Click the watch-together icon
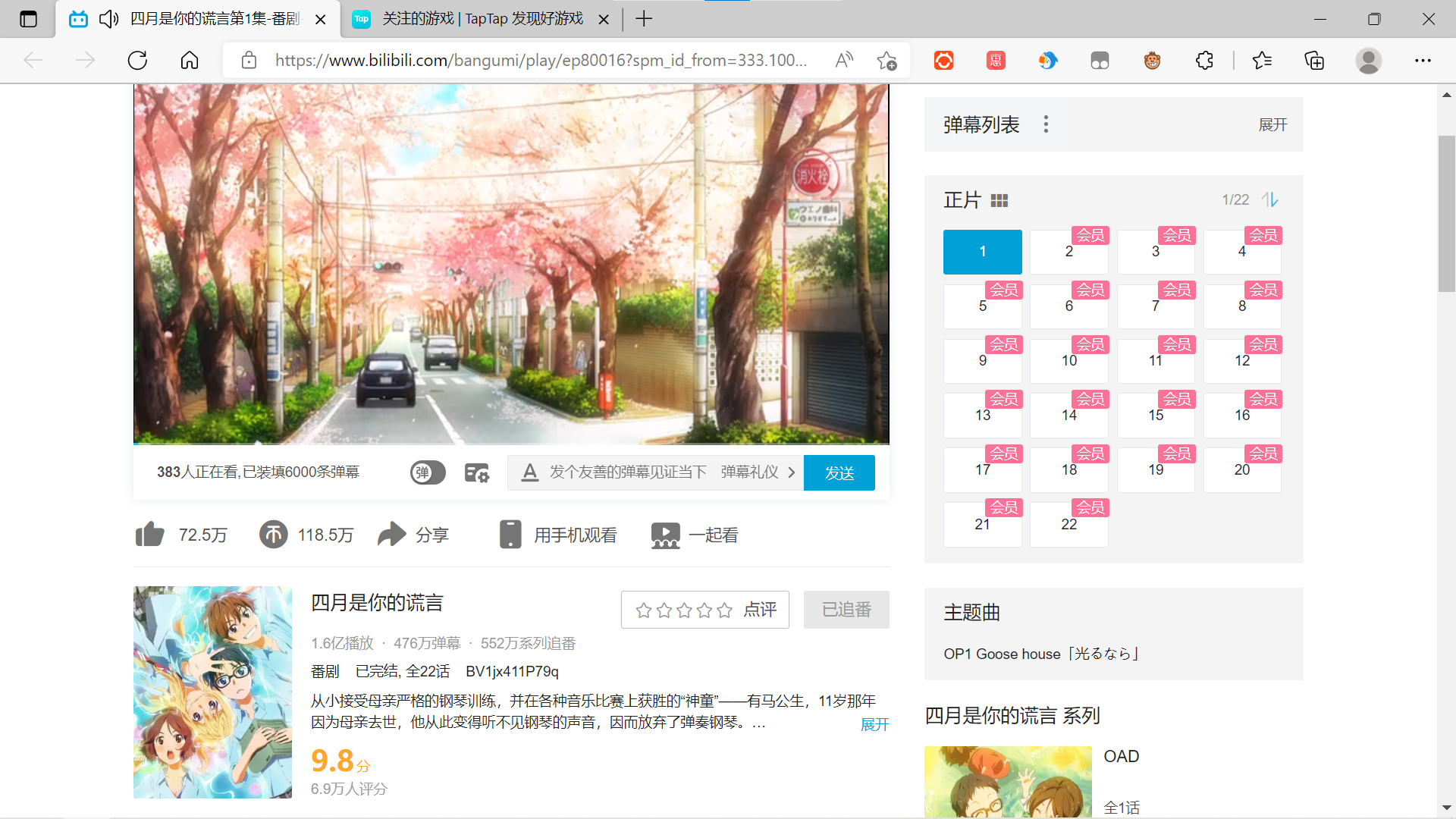 pyautogui.click(x=665, y=535)
